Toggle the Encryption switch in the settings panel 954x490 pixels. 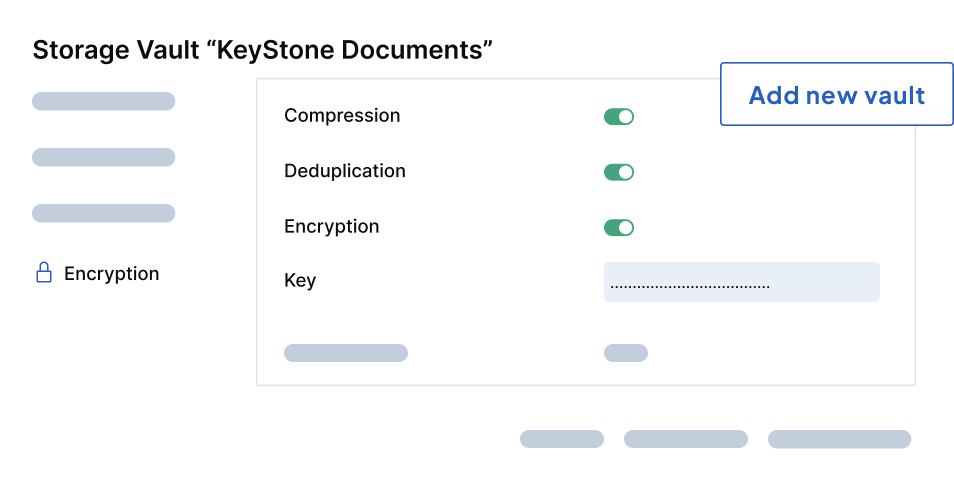click(x=619, y=228)
